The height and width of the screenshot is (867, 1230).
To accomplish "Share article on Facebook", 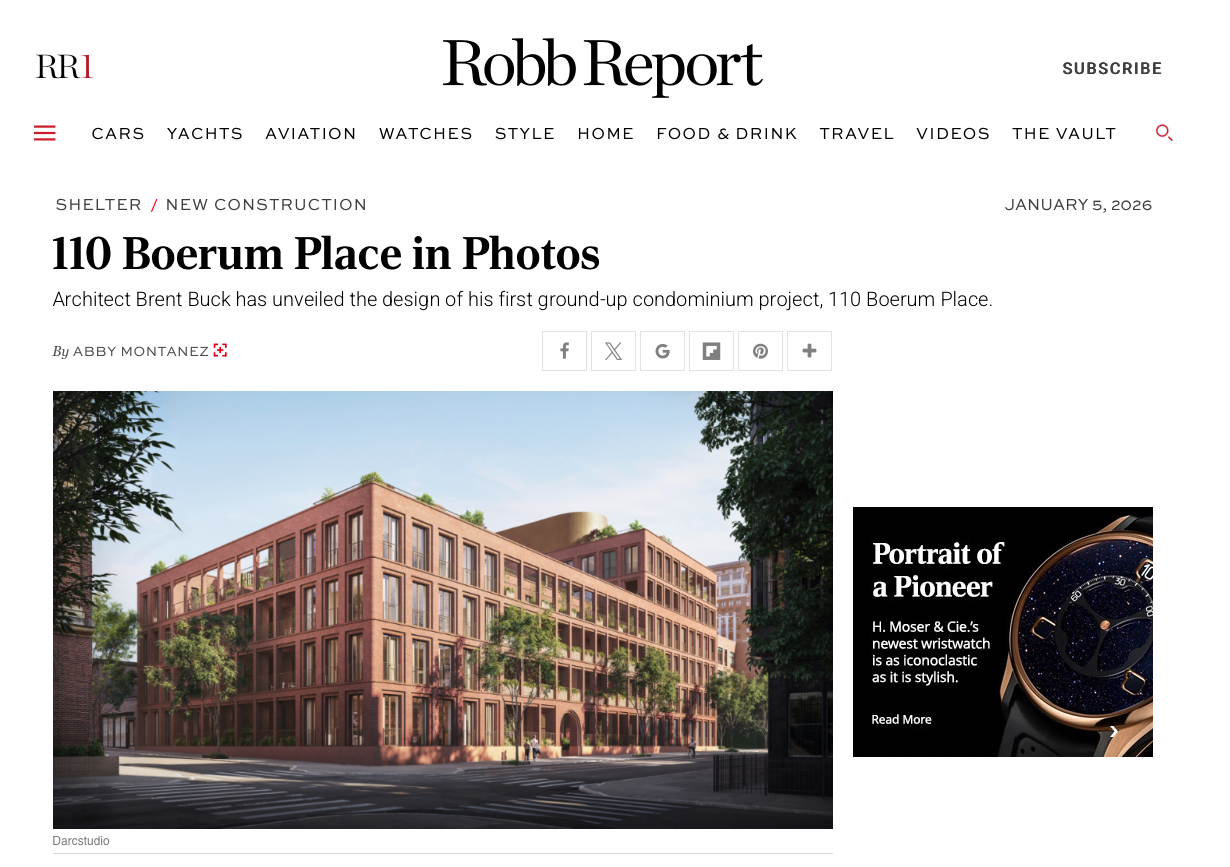I will point(564,351).
